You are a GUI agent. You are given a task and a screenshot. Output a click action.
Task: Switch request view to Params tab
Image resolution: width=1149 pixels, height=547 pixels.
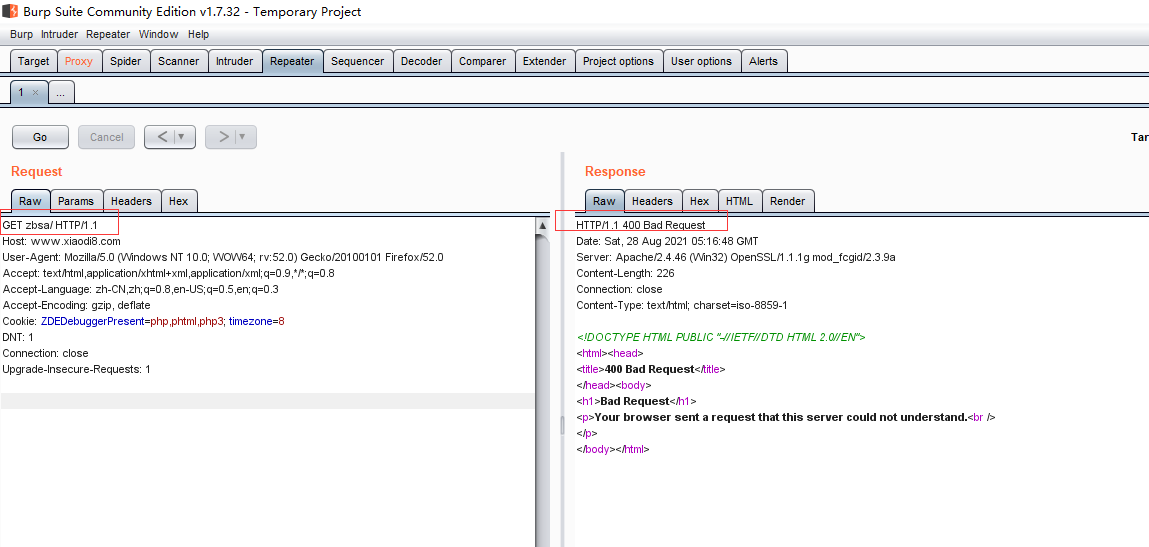click(76, 201)
